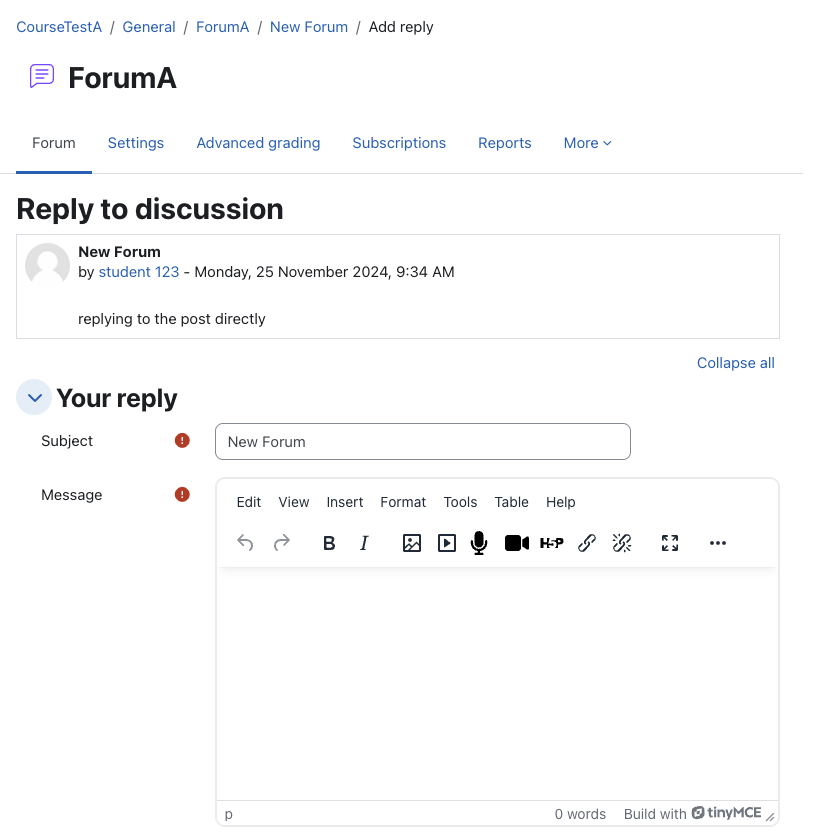Toggle italic formatting in message editor
The width and height of the screenshot is (818, 838).
coord(364,543)
